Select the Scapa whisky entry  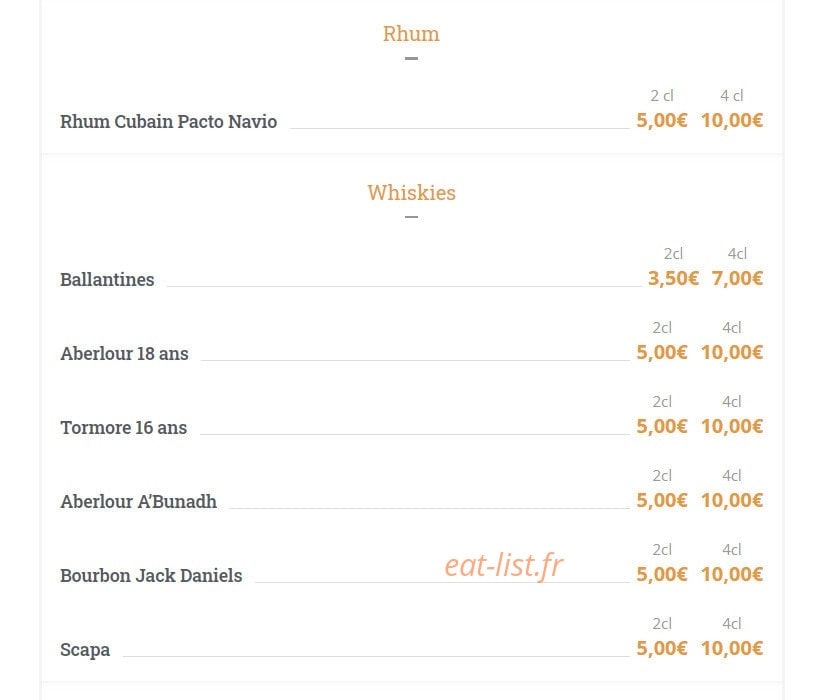[85, 649]
